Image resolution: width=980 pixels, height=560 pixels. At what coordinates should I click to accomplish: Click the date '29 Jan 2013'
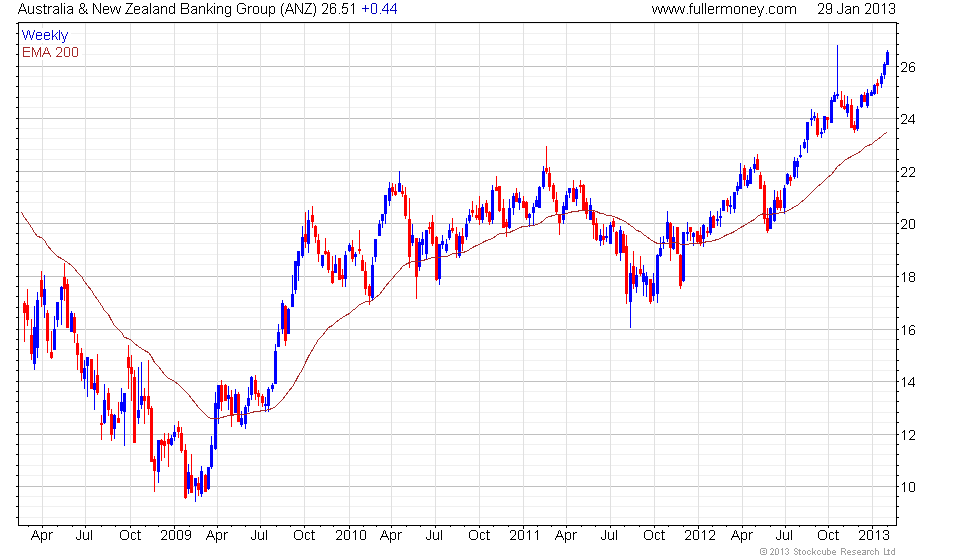(x=856, y=9)
